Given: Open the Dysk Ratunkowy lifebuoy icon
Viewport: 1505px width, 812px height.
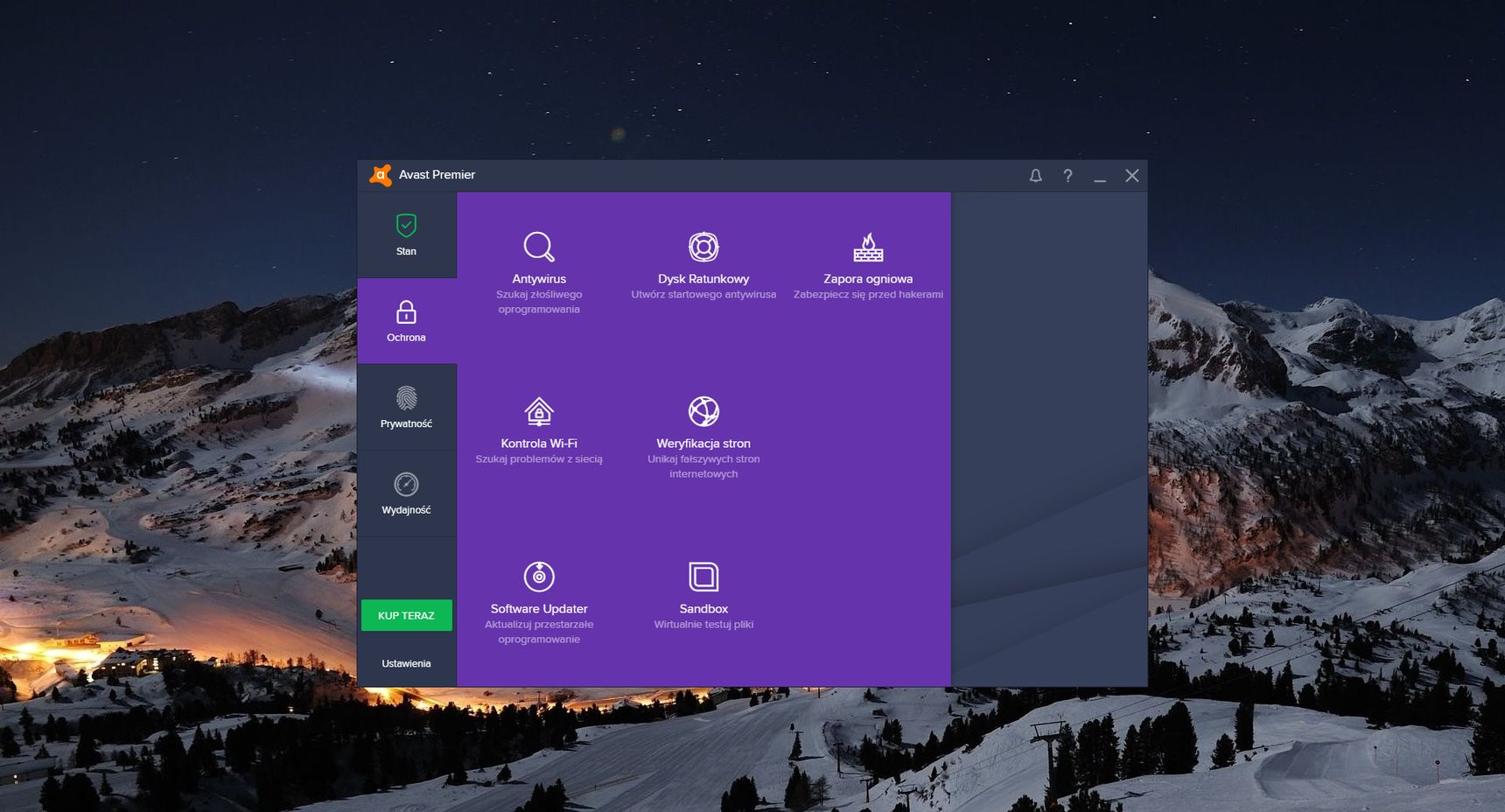Looking at the screenshot, I should pos(703,247).
